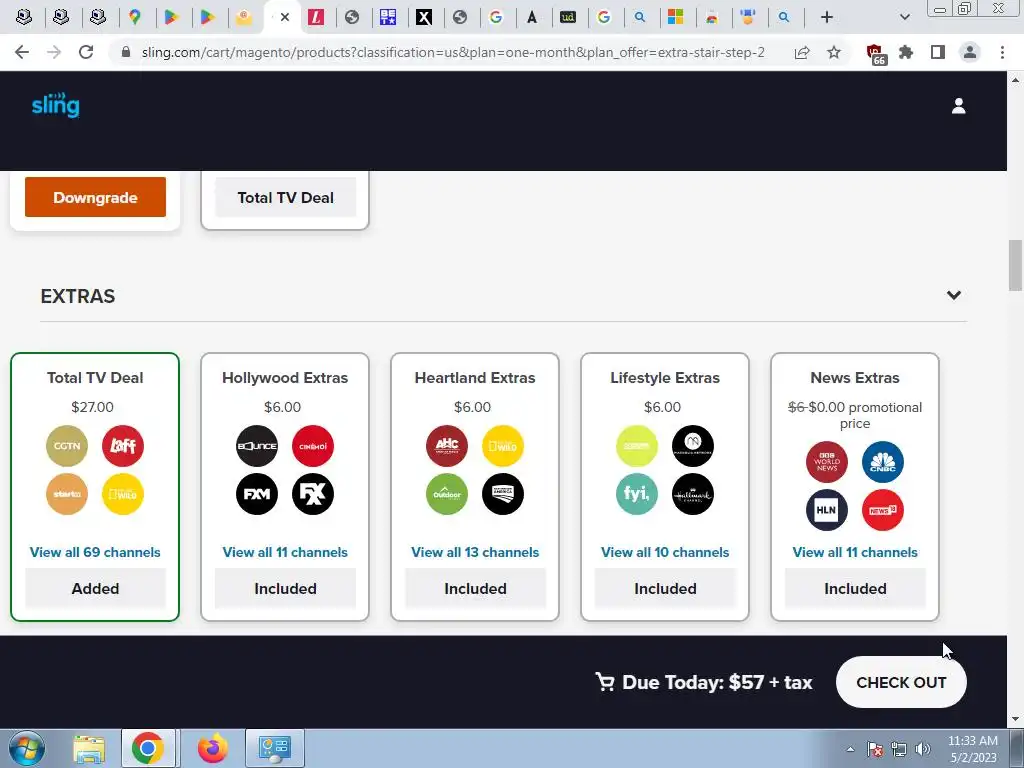Click the BBC World News logo

827,462
